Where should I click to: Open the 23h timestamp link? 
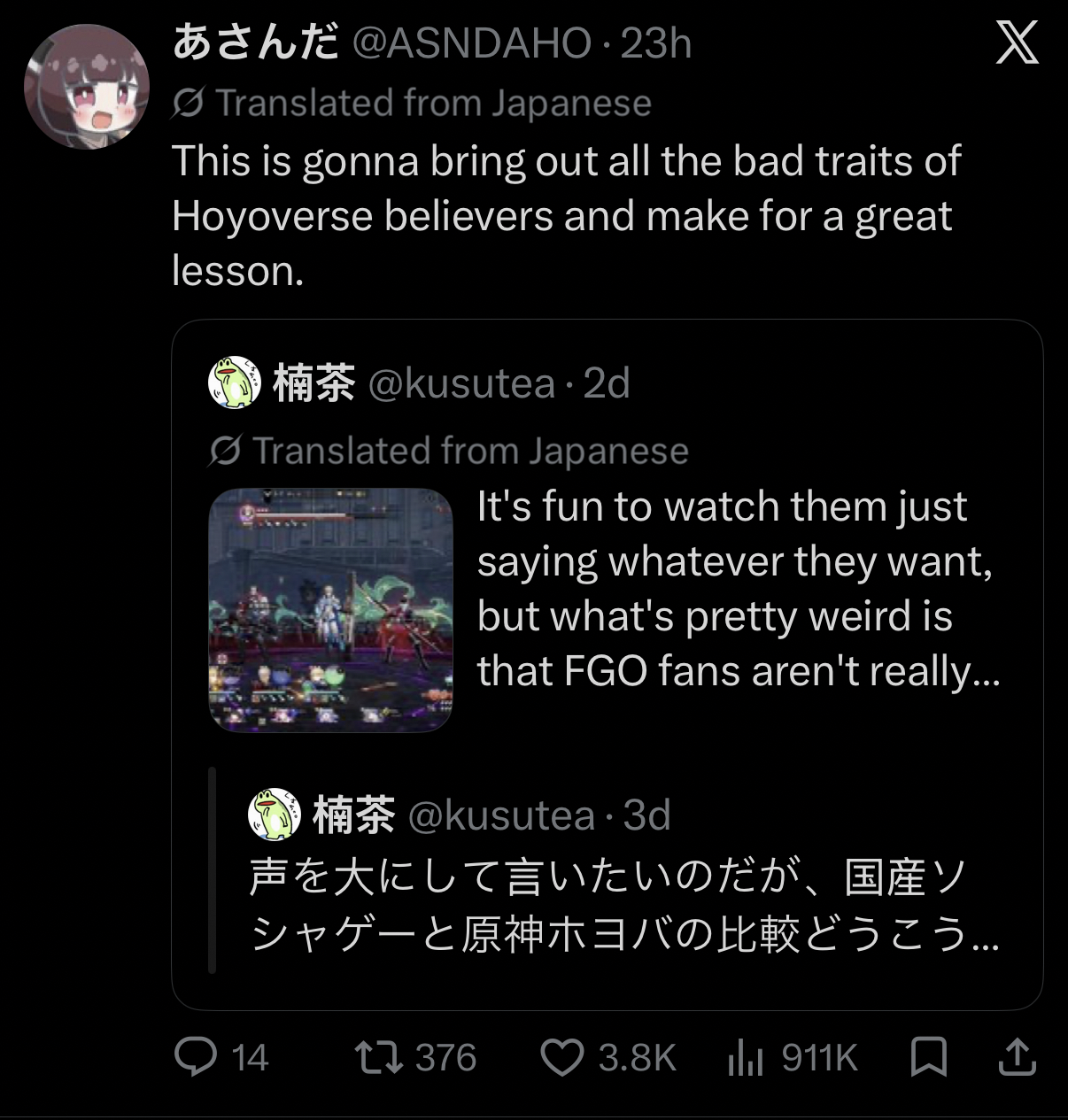point(655,43)
